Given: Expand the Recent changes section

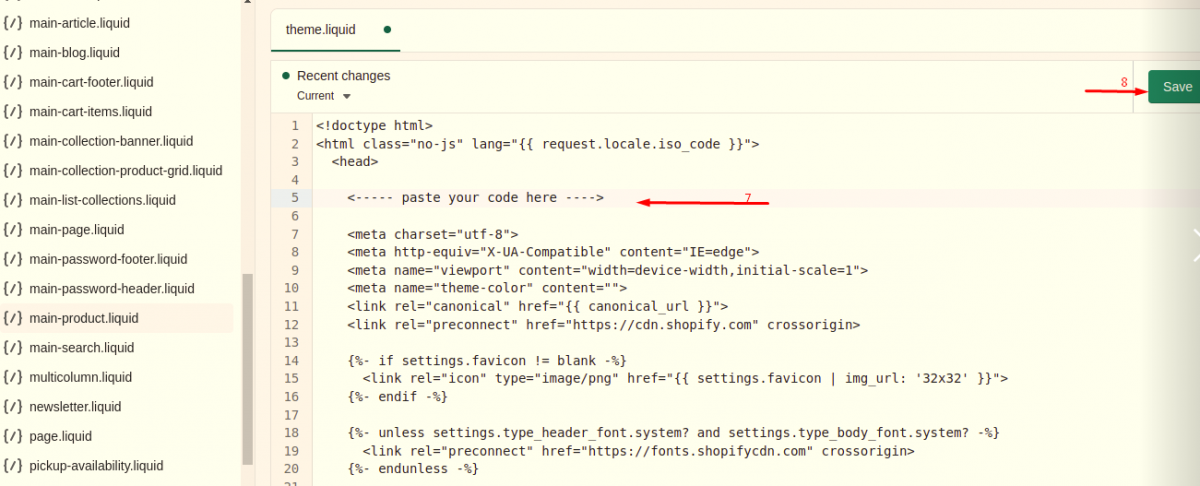Looking at the screenshot, I should click(343, 76).
